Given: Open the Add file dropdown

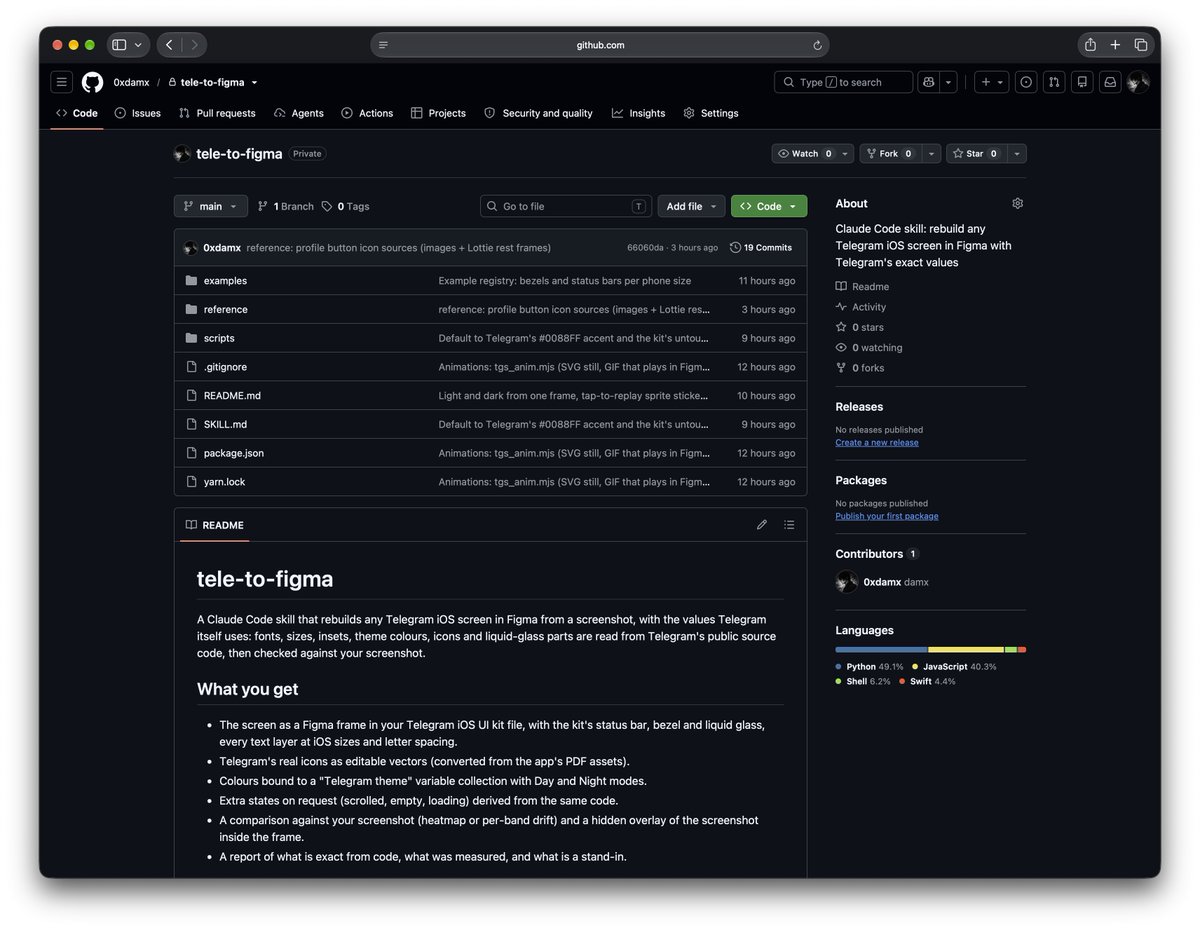Looking at the screenshot, I should pos(691,206).
